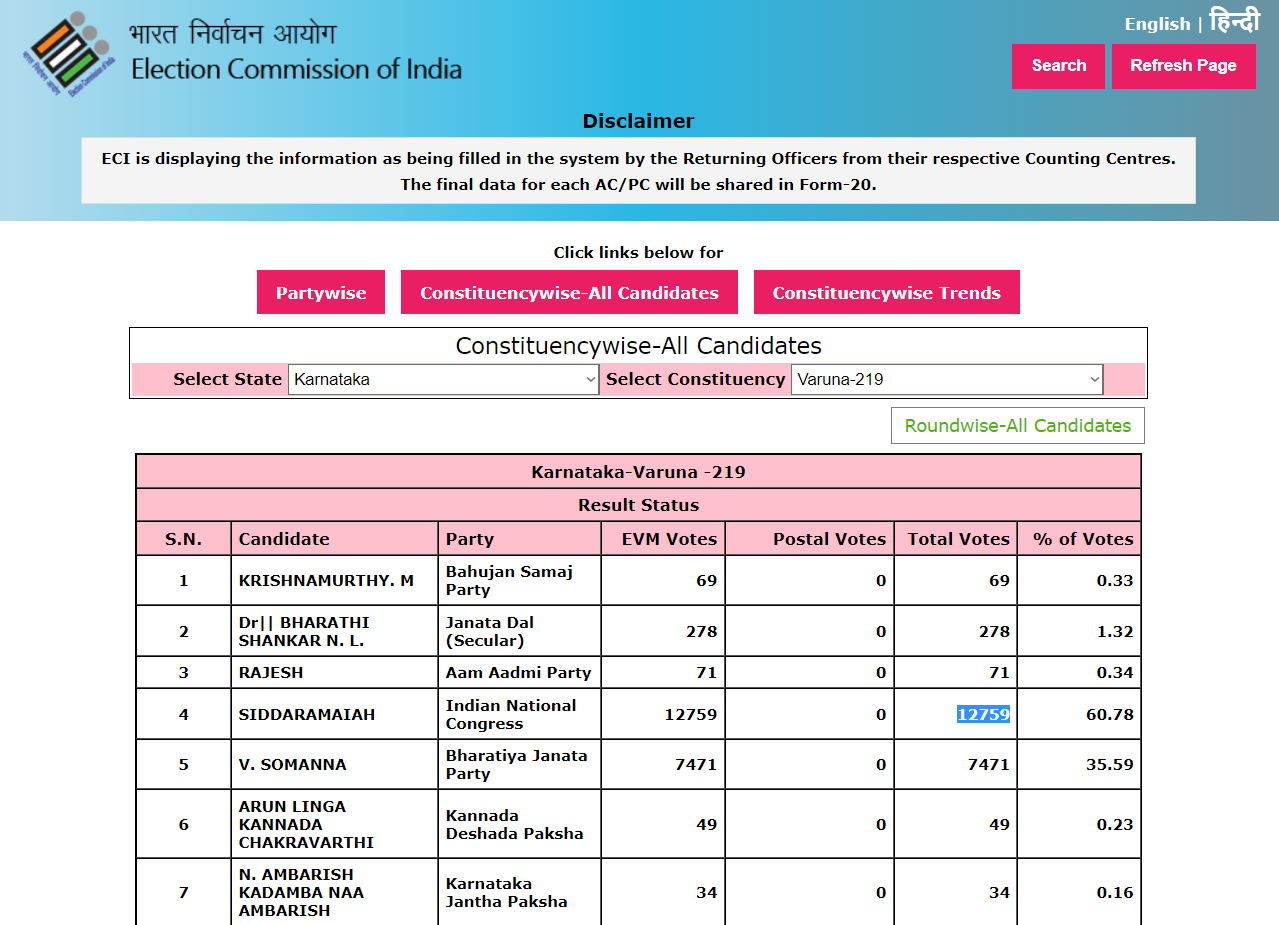Select candidate N. AMBARISH KADAMBA NAA AMBARISH

tap(301, 893)
